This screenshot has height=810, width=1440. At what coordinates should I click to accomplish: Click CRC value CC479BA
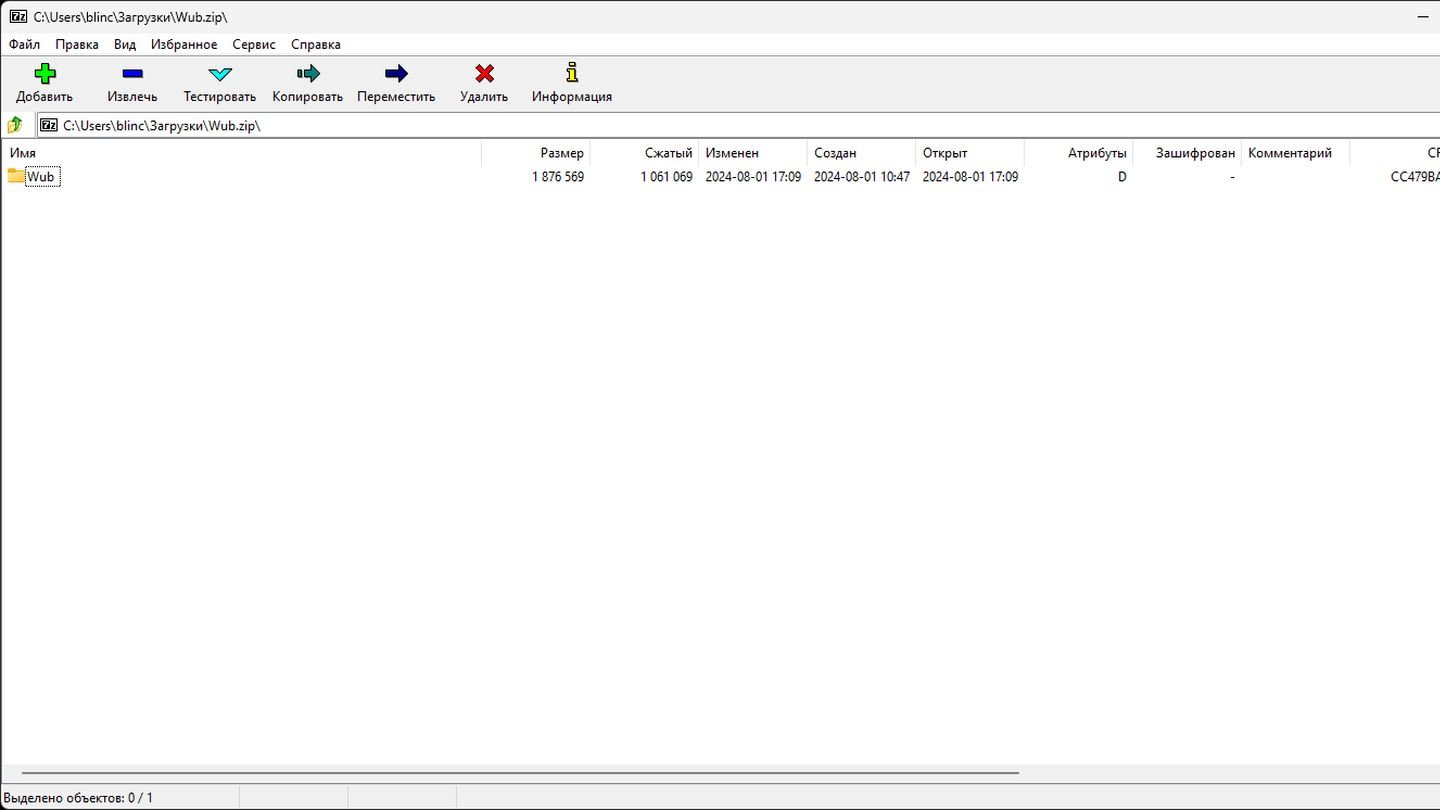[1415, 177]
